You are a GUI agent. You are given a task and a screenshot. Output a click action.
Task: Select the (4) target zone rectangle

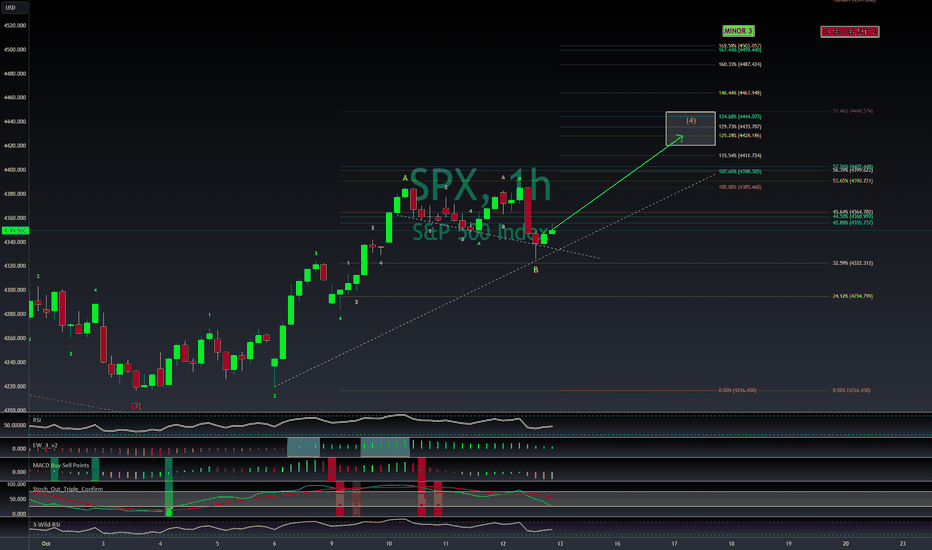coord(690,128)
